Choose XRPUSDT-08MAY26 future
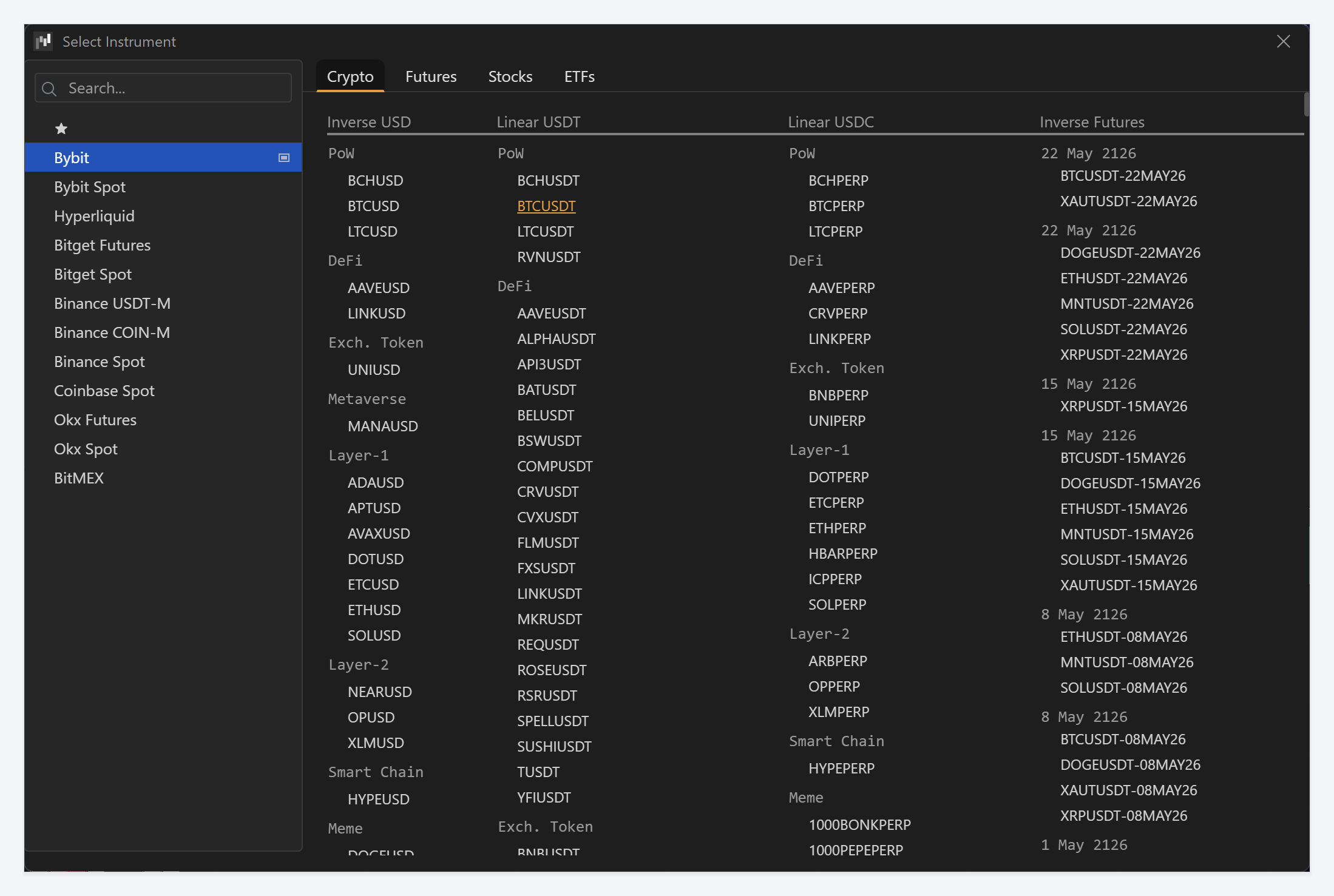The height and width of the screenshot is (896, 1334). click(1124, 816)
